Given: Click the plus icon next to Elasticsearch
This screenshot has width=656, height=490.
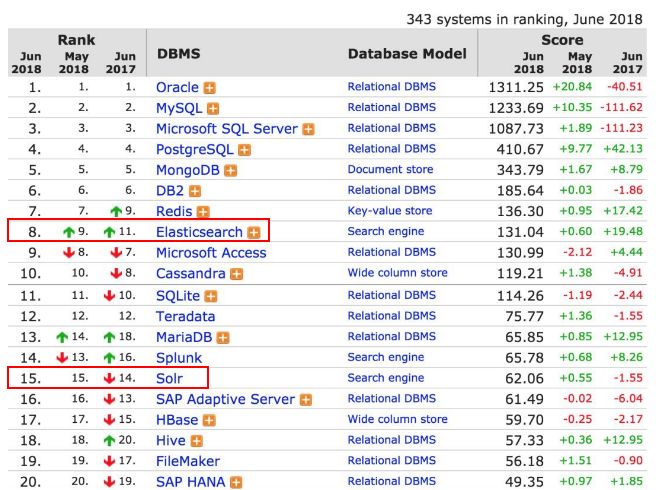Looking at the screenshot, I should pyautogui.click(x=254, y=233).
